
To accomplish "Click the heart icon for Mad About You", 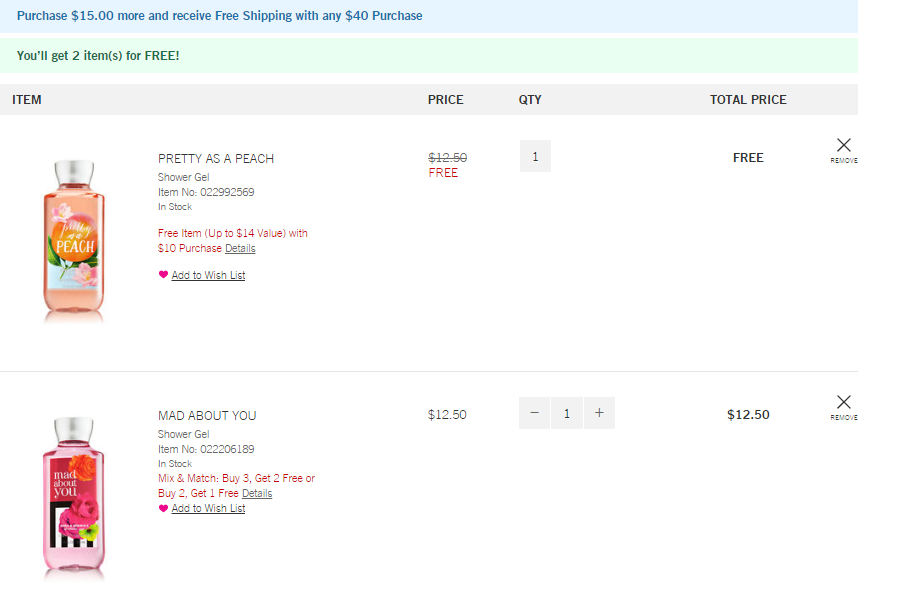I will [x=163, y=508].
